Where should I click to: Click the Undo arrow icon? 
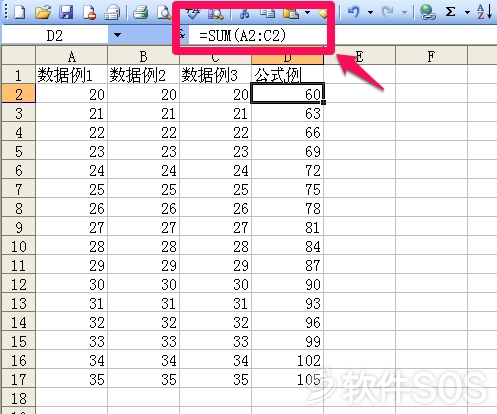(x=354, y=13)
